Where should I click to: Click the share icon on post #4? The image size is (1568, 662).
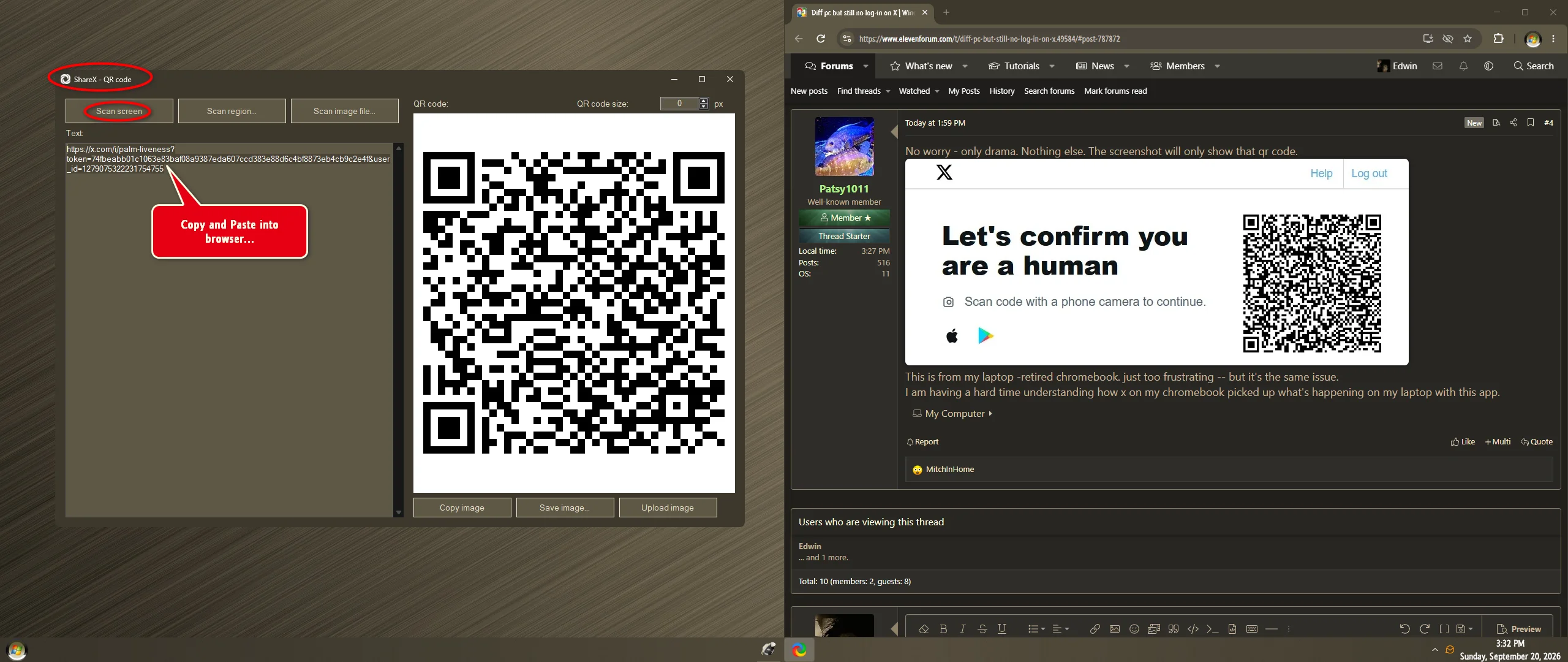[x=1513, y=123]
